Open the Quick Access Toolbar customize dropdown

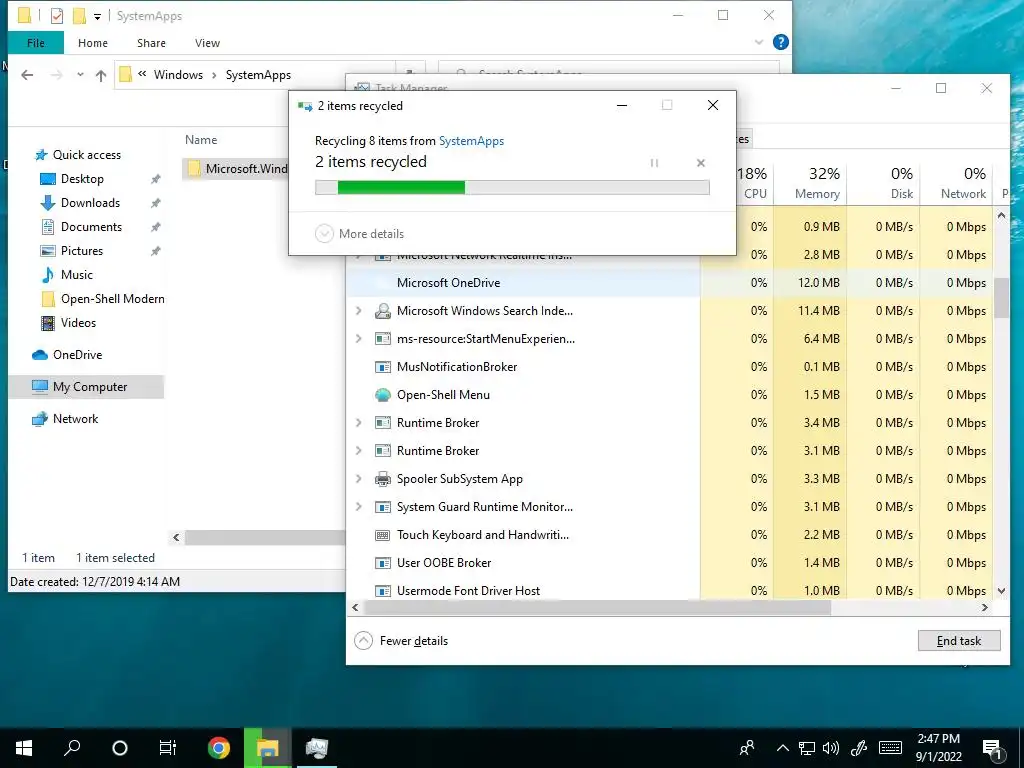coord(97,16)
